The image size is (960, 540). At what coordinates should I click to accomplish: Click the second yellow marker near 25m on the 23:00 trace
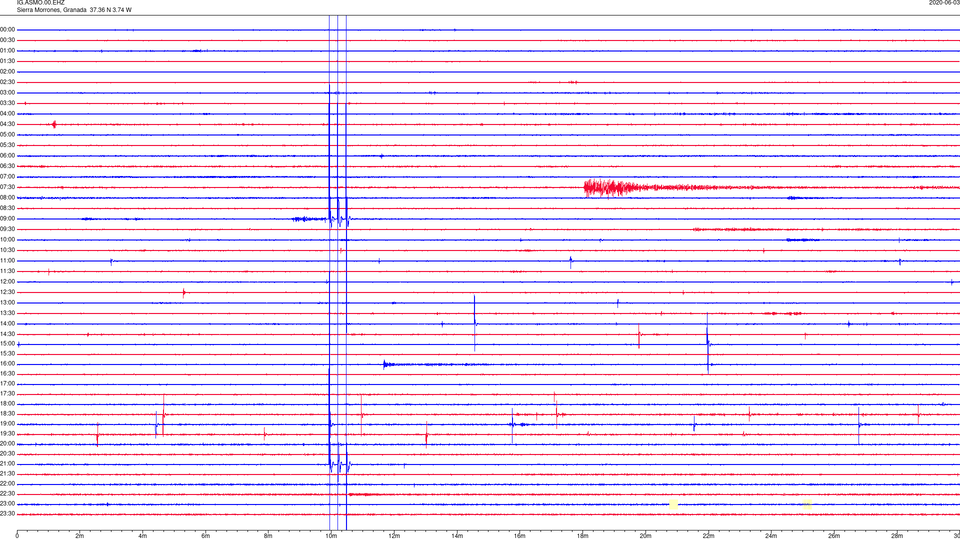coord(808,504)
